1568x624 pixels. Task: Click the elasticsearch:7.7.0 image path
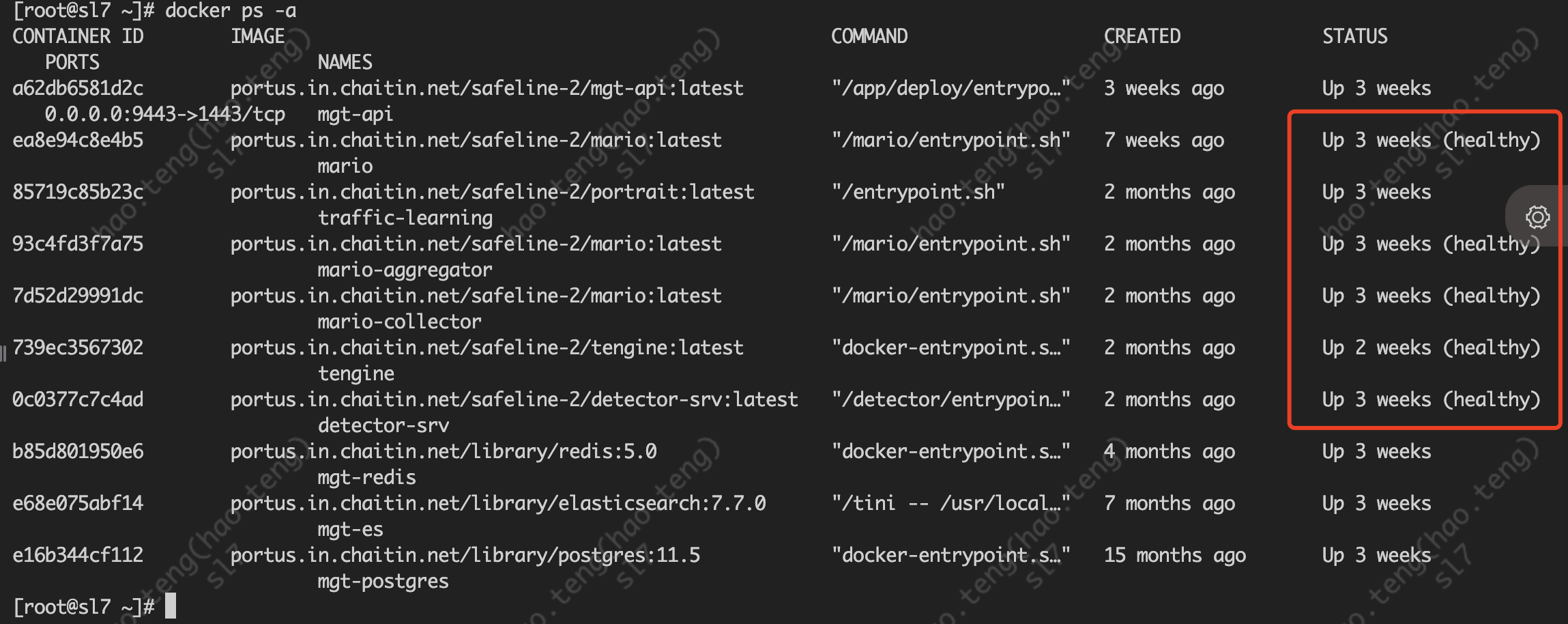pyautogui.click(x=498, y=503)
